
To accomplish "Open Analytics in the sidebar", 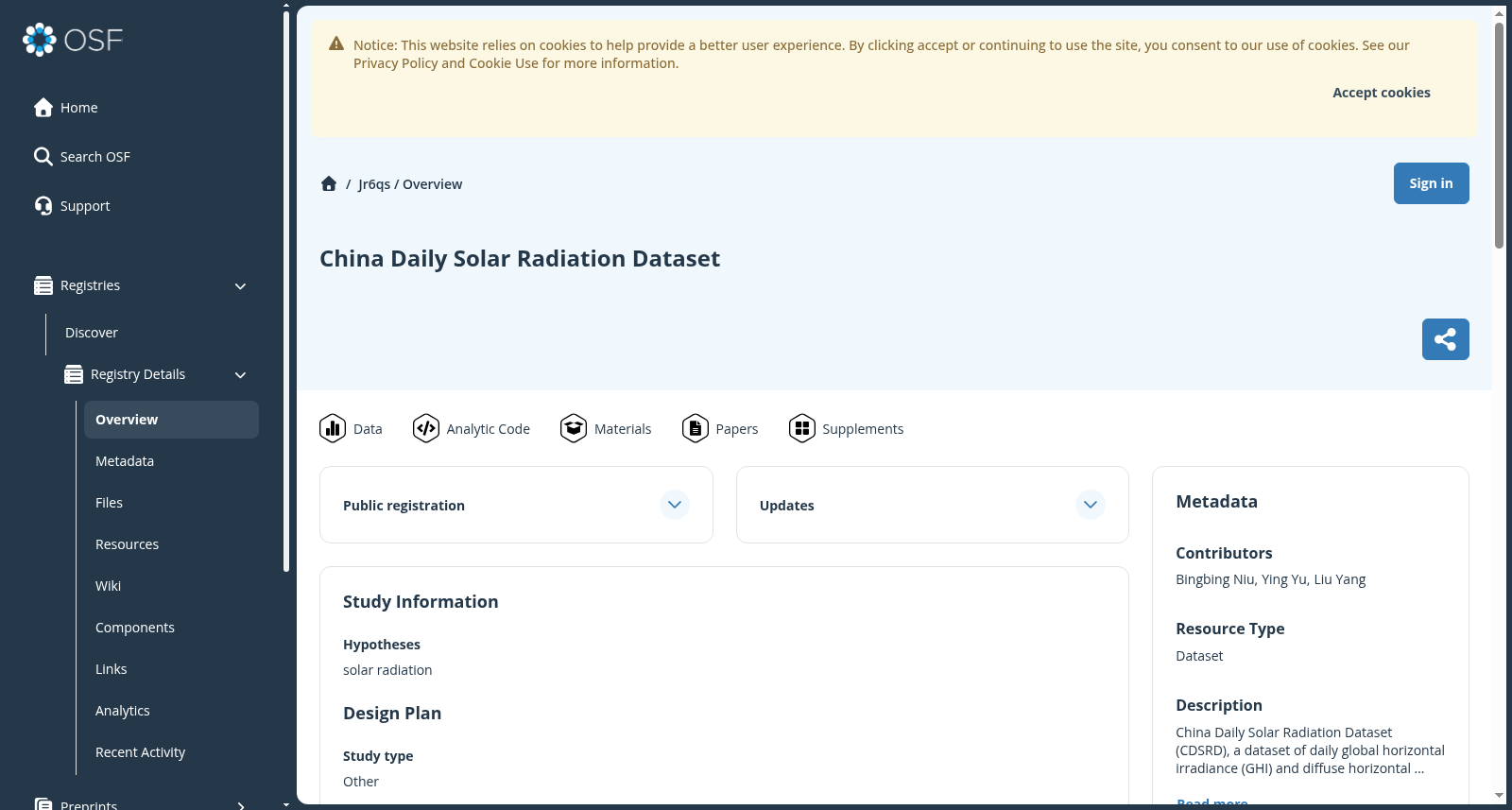I will coord(171,711).
